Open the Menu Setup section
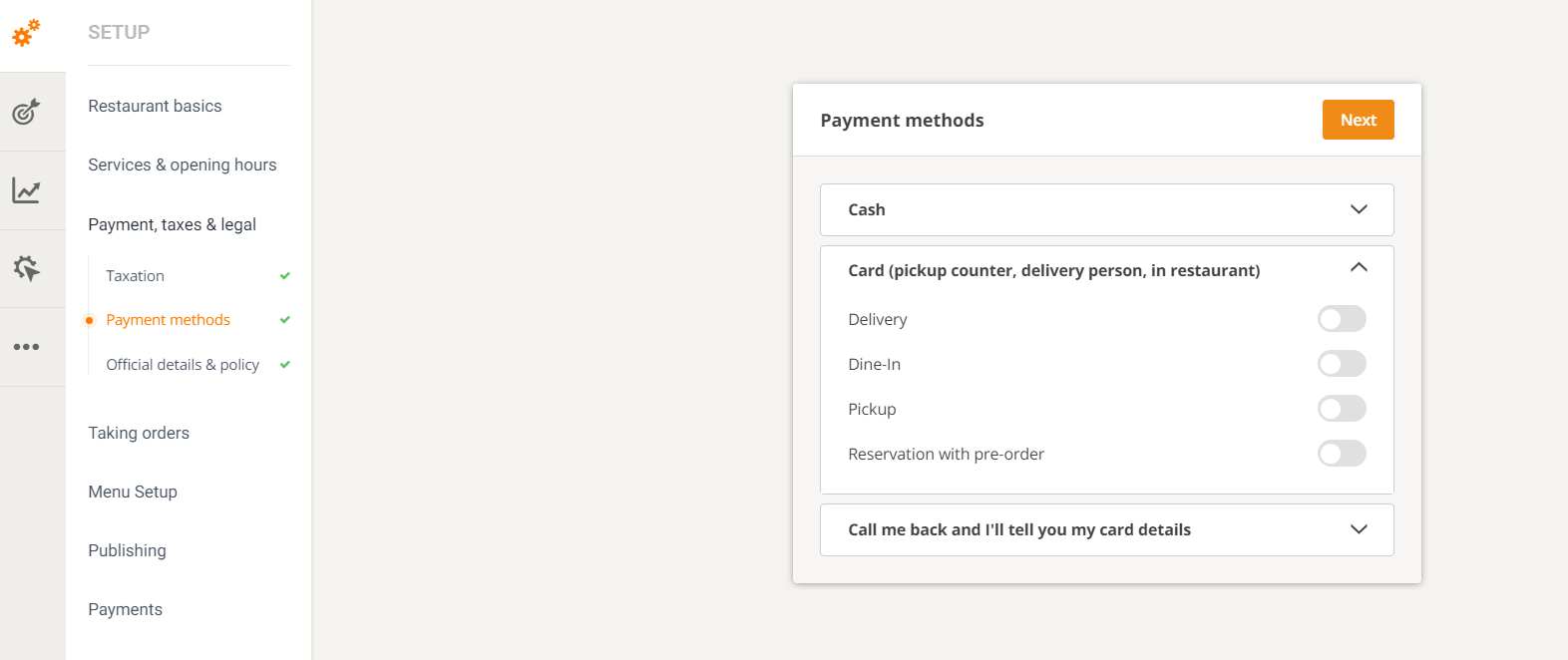 (x=133, y=492)
